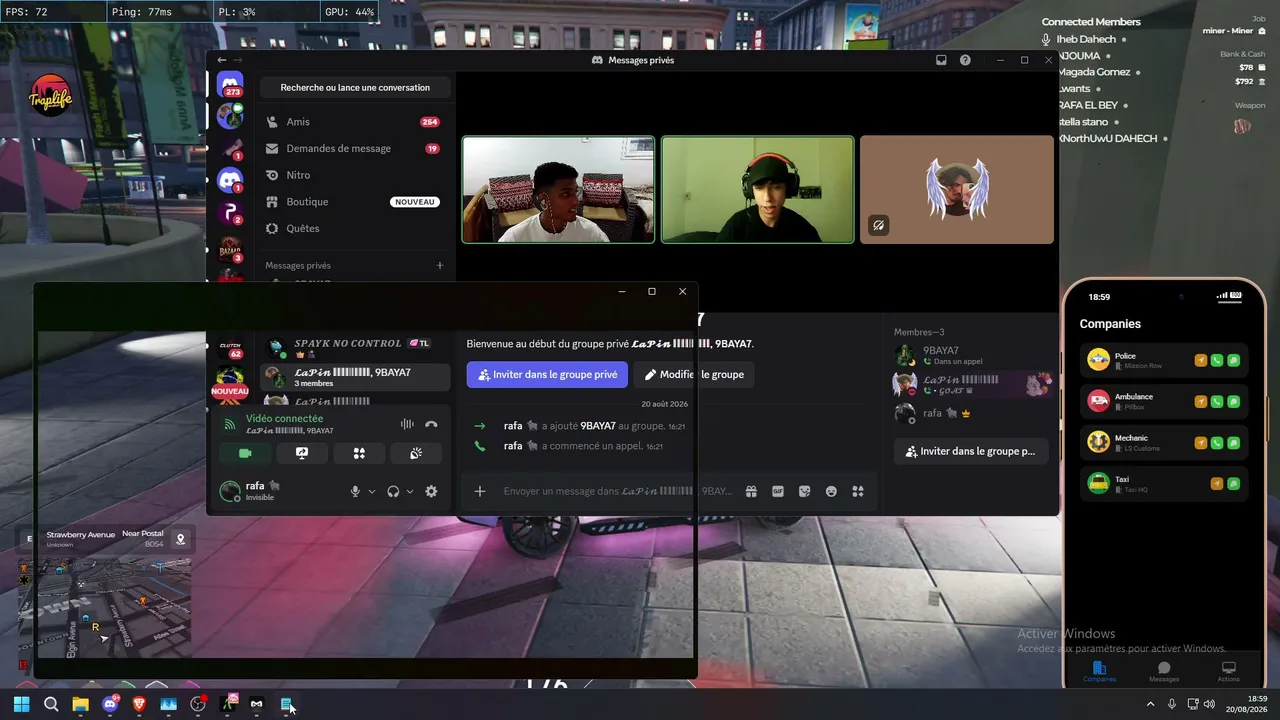
Task: Open the Amis tab
Action: 355,121
